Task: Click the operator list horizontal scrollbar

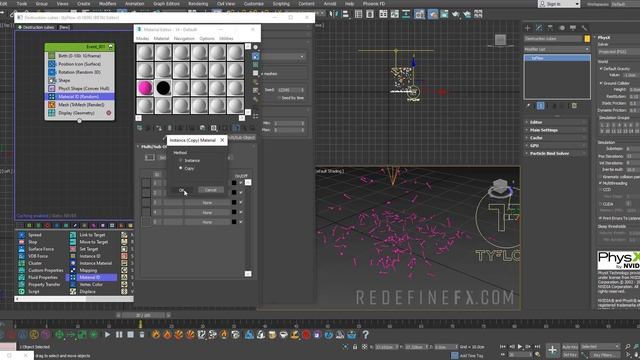Action: 74,299
